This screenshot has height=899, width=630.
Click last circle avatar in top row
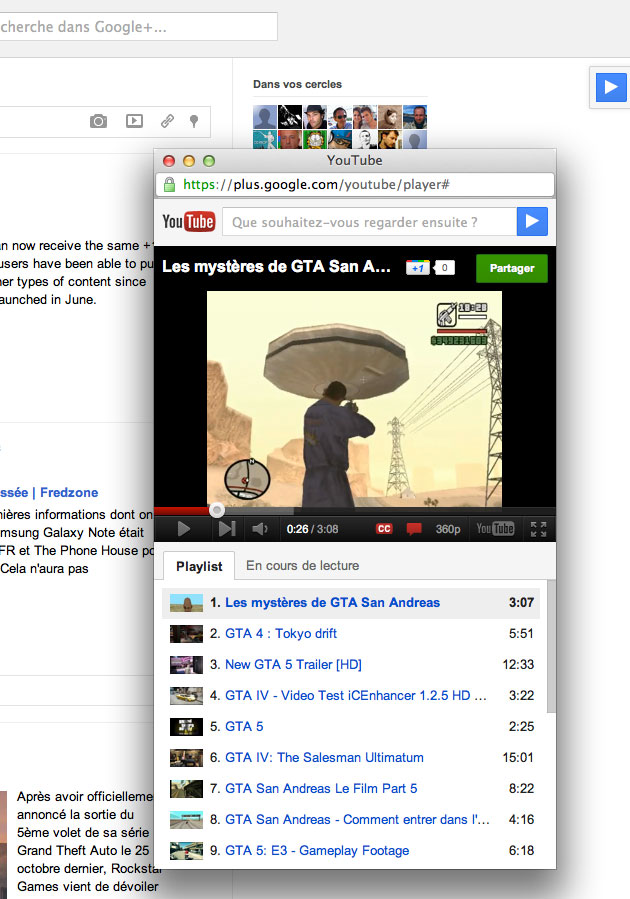[415, 117]
